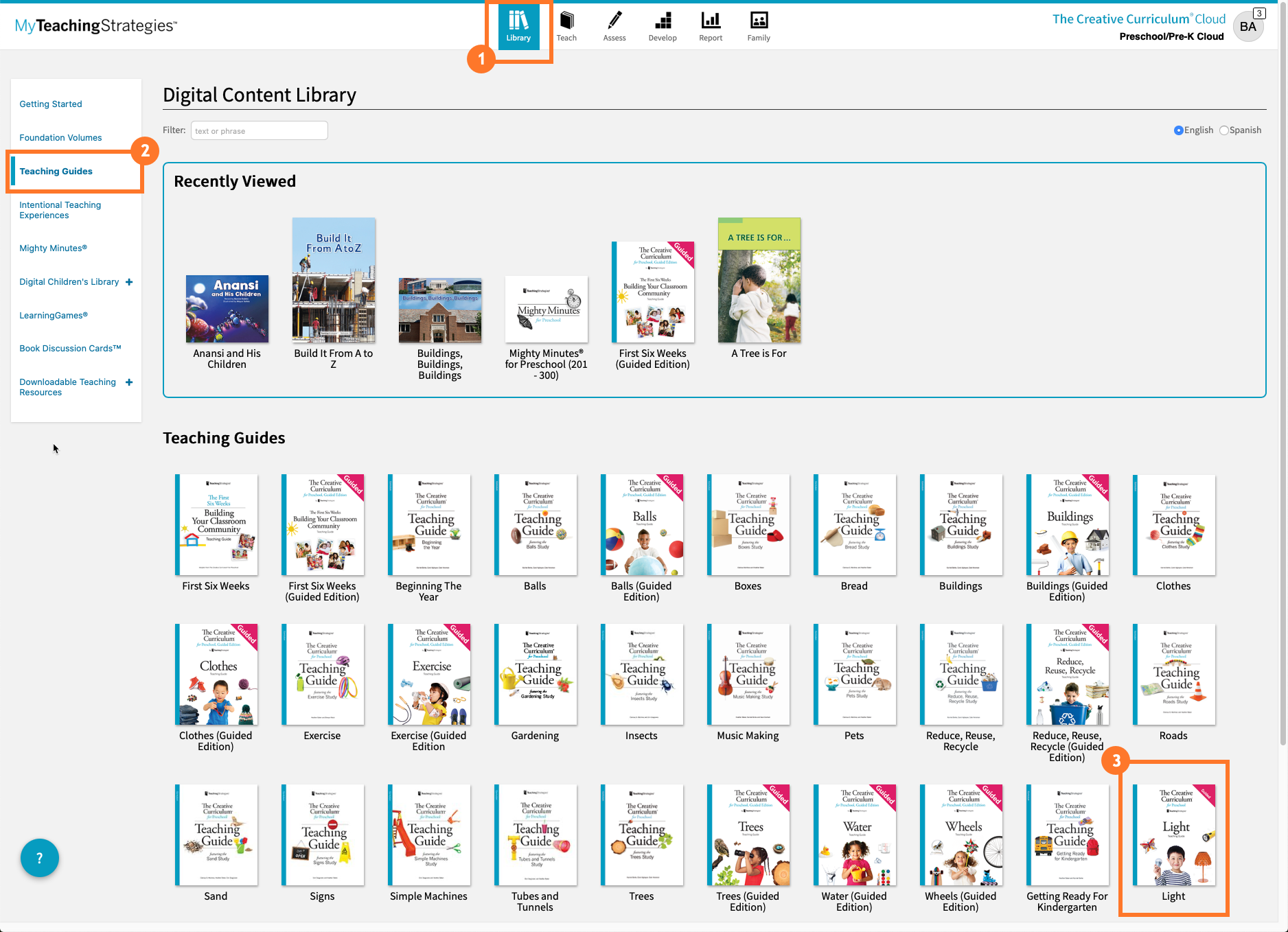1288x932 pixels.
Task: Click the Filter text input field
Action: point(259,130)
